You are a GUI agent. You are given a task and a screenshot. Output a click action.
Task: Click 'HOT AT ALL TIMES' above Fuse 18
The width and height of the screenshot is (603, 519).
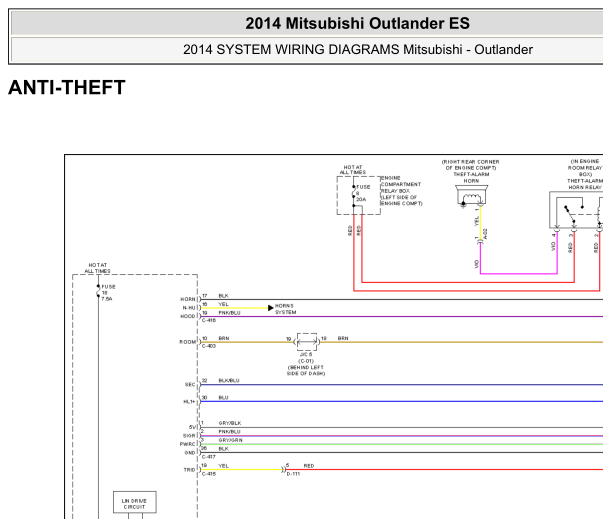(x=97, y=268)
